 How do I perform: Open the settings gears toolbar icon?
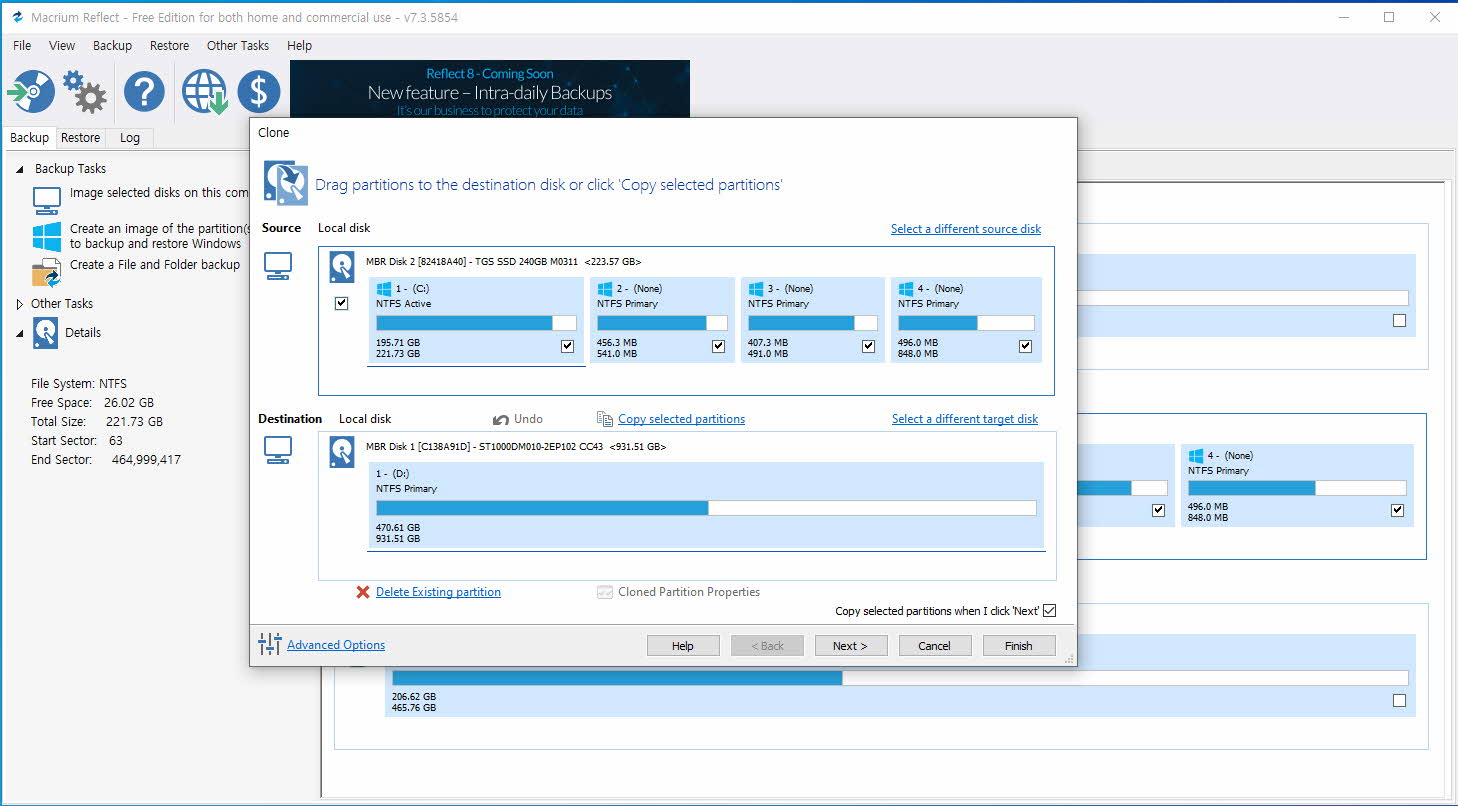(85, 92)
